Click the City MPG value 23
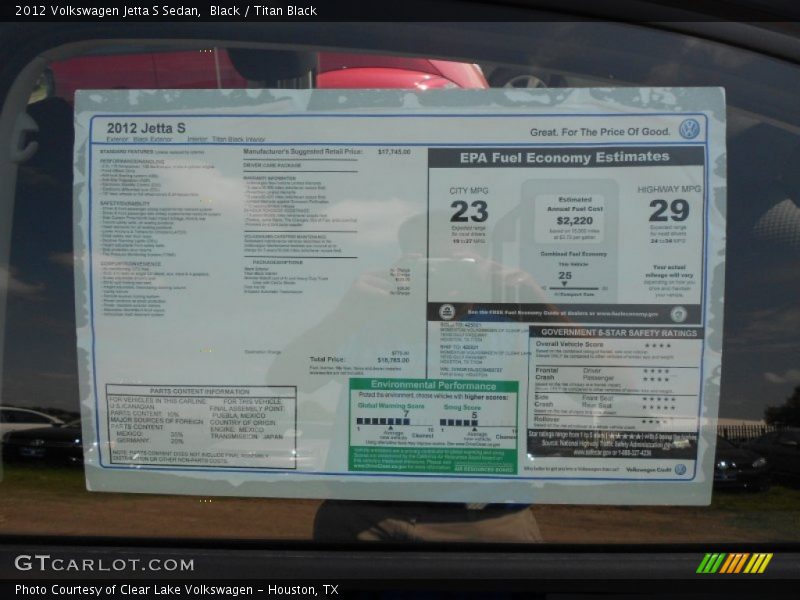Screen dimensions: 800x600 click(469, 211)
